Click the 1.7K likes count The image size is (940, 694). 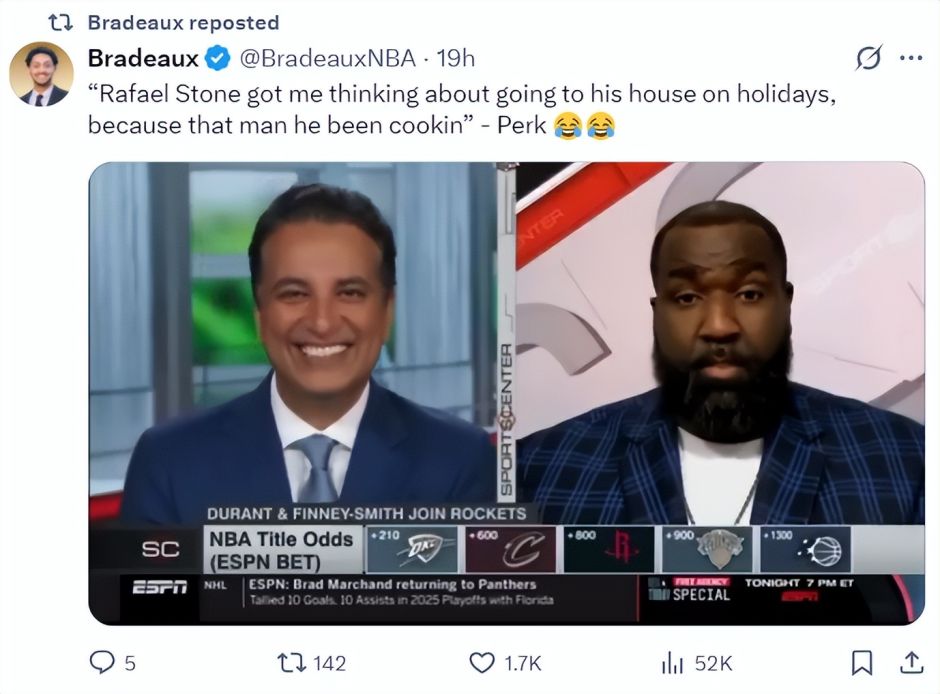point(521,663)
